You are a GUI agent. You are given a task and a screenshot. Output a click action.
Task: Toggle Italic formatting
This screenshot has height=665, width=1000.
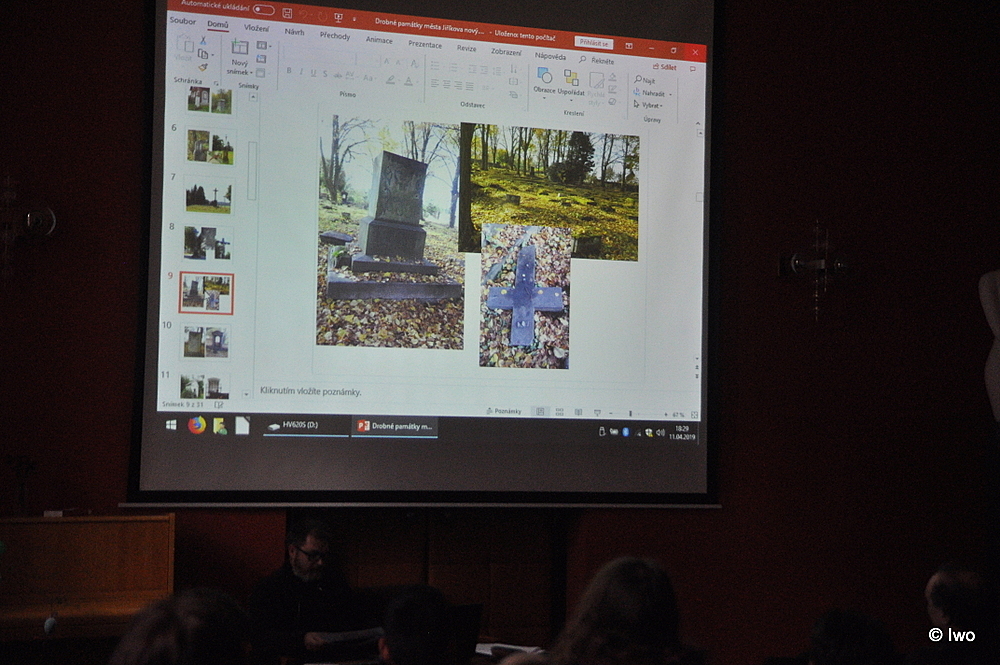pos(301,72)
